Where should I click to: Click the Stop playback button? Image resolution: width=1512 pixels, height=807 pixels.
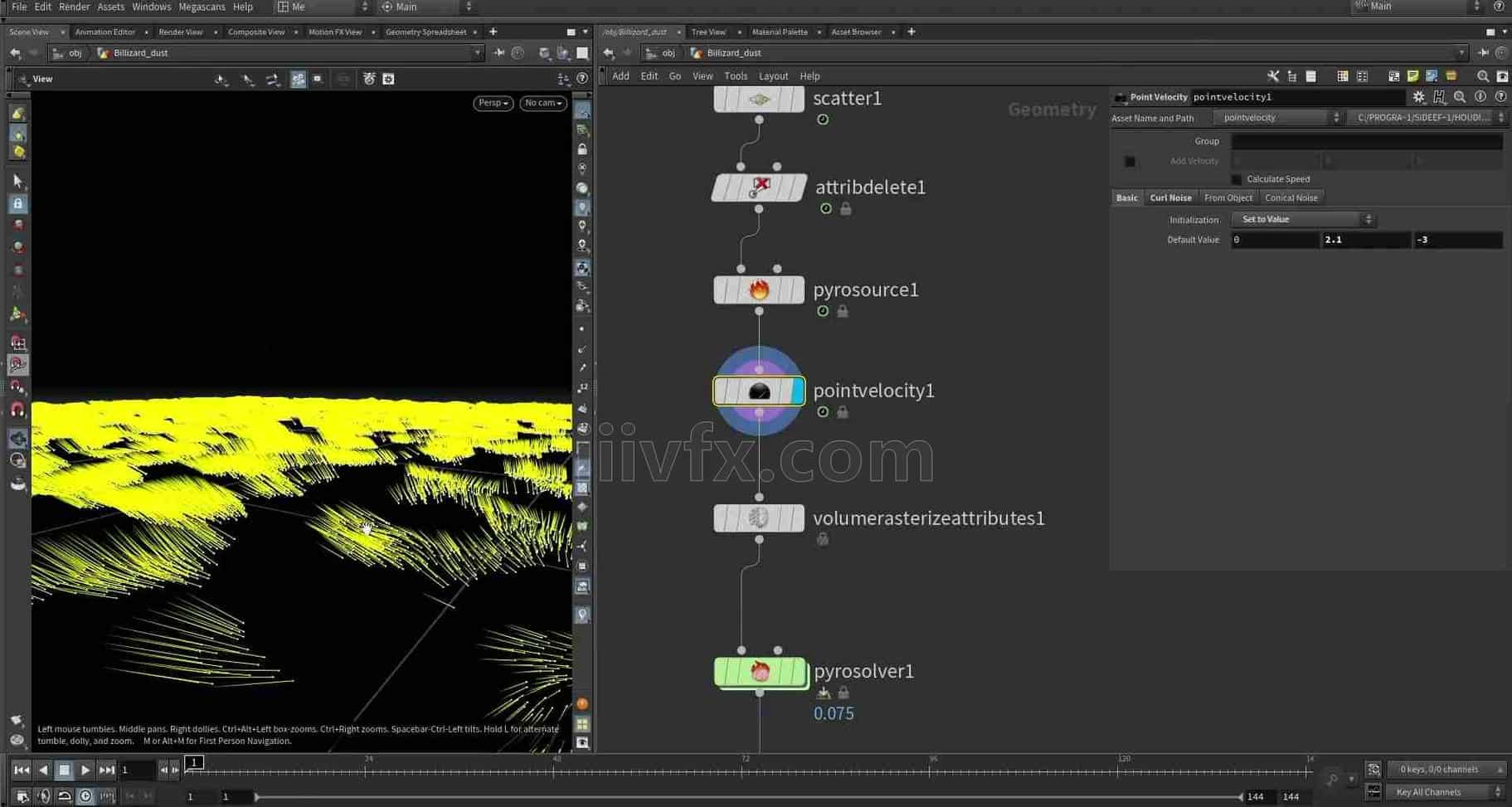[64, 771]
